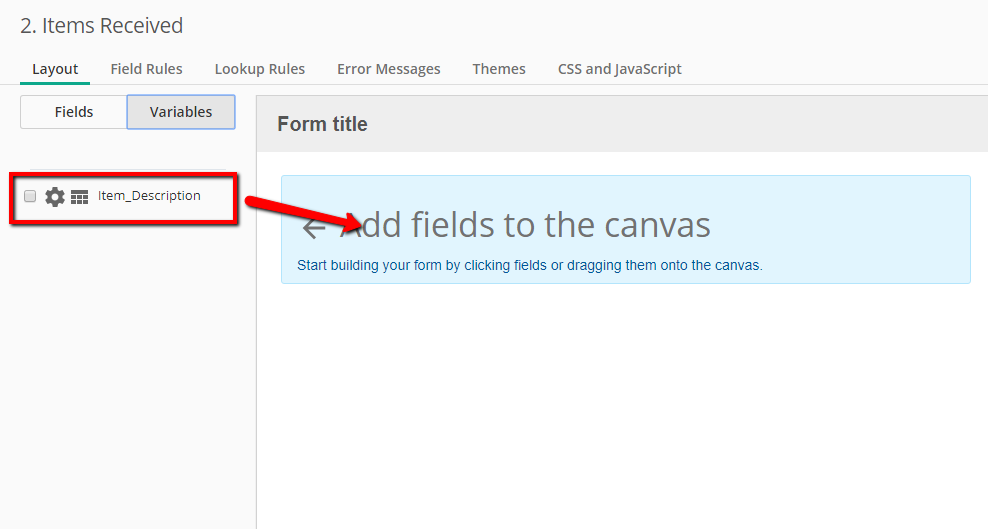
Task: Open the Lookup Rules tab
Action: click(260, 69)
